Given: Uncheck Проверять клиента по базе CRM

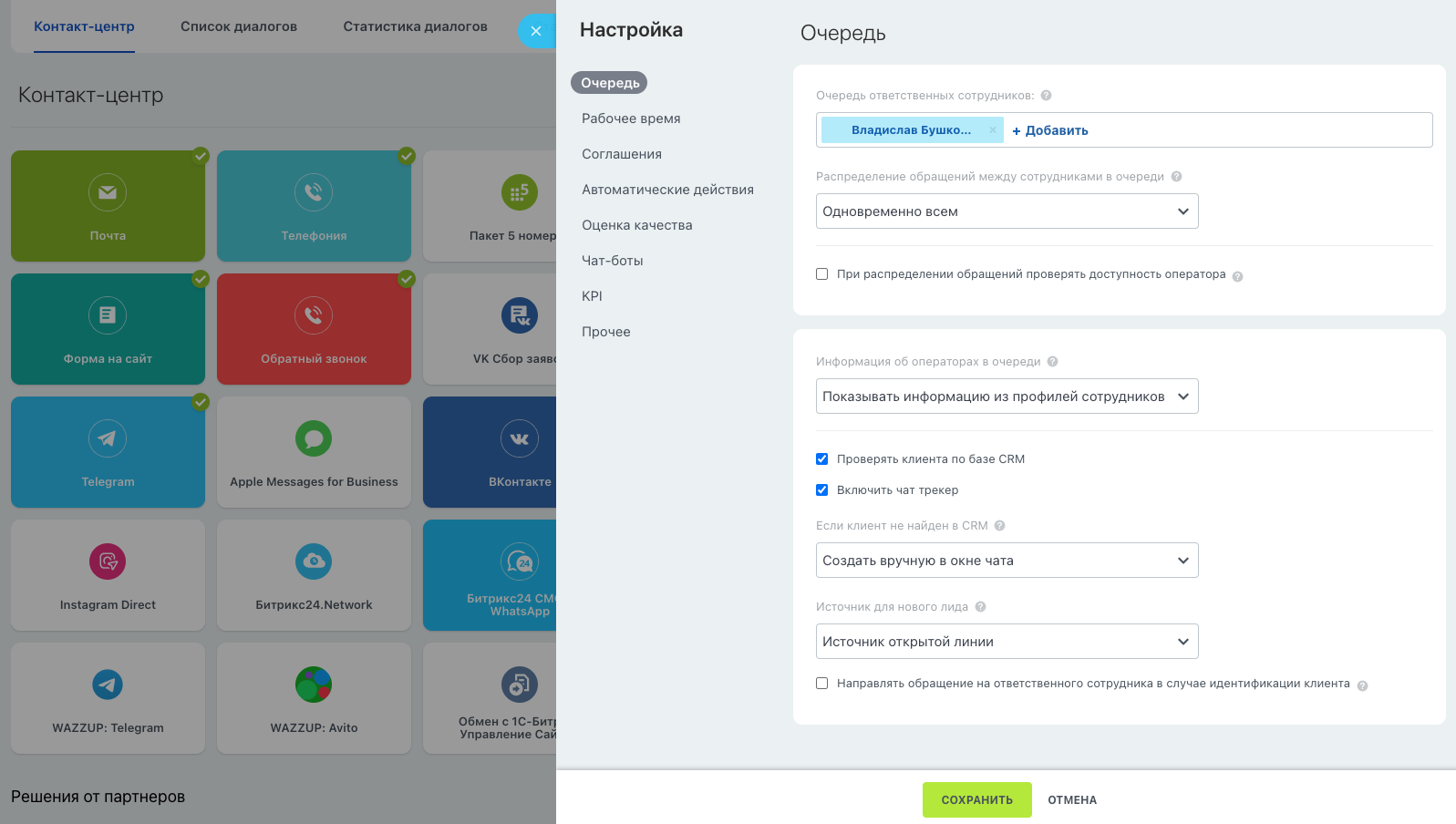Looking at the screenshot, I should click(822, 459).
